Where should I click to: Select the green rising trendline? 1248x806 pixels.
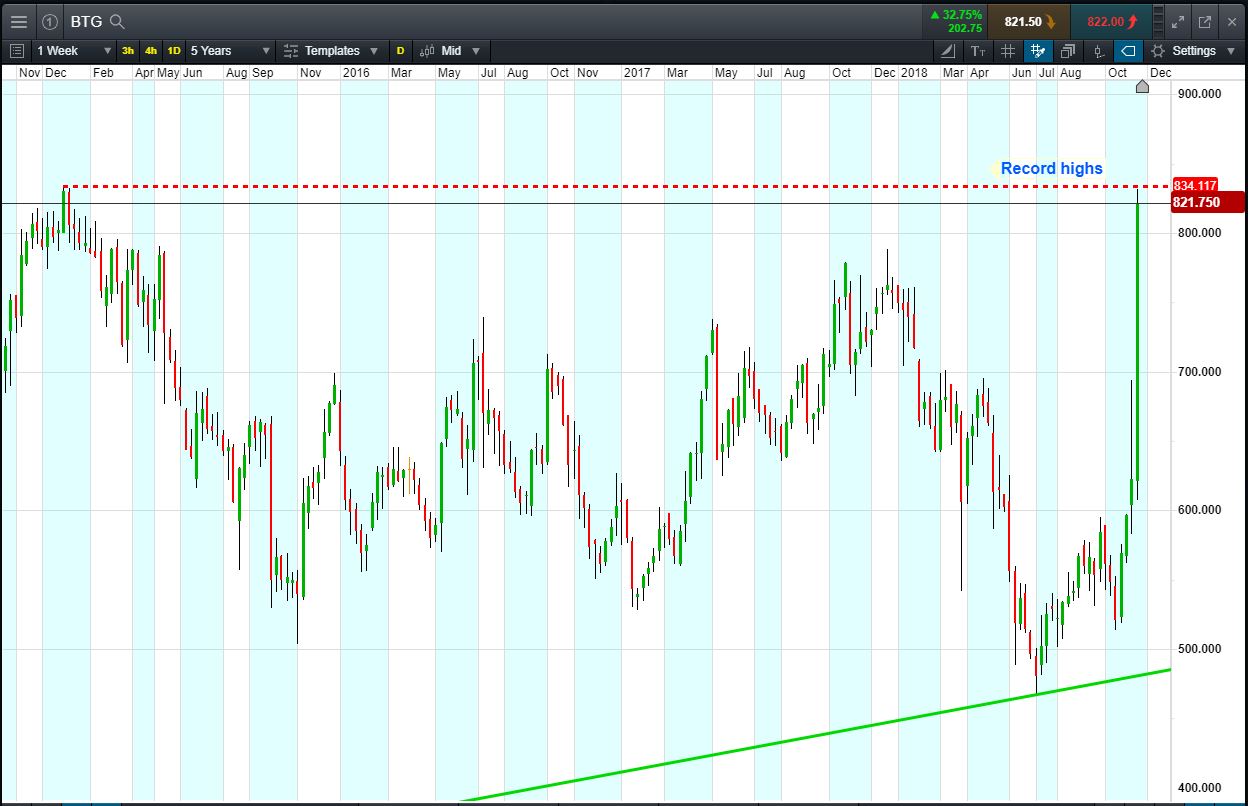[815, 735]
